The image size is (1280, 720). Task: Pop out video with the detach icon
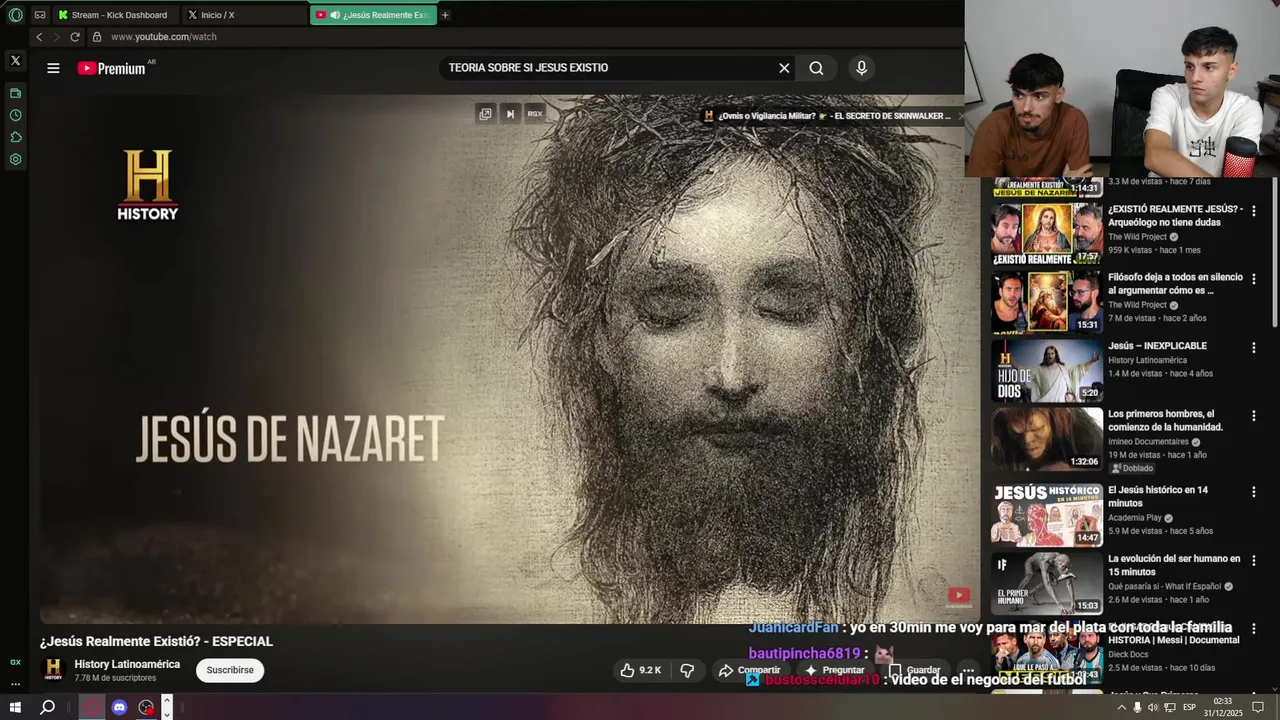(485, 114)
